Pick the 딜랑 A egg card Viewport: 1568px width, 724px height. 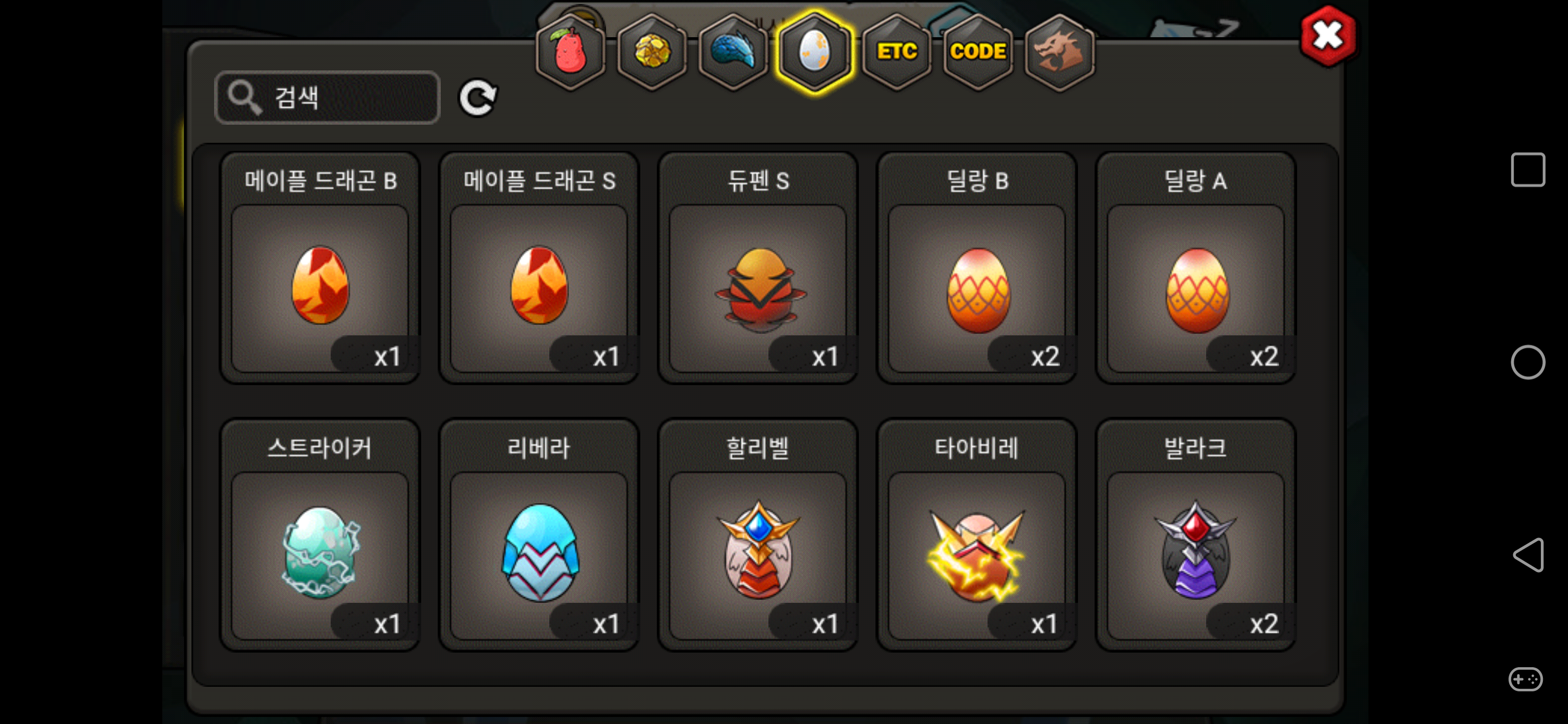(1196, 268)
